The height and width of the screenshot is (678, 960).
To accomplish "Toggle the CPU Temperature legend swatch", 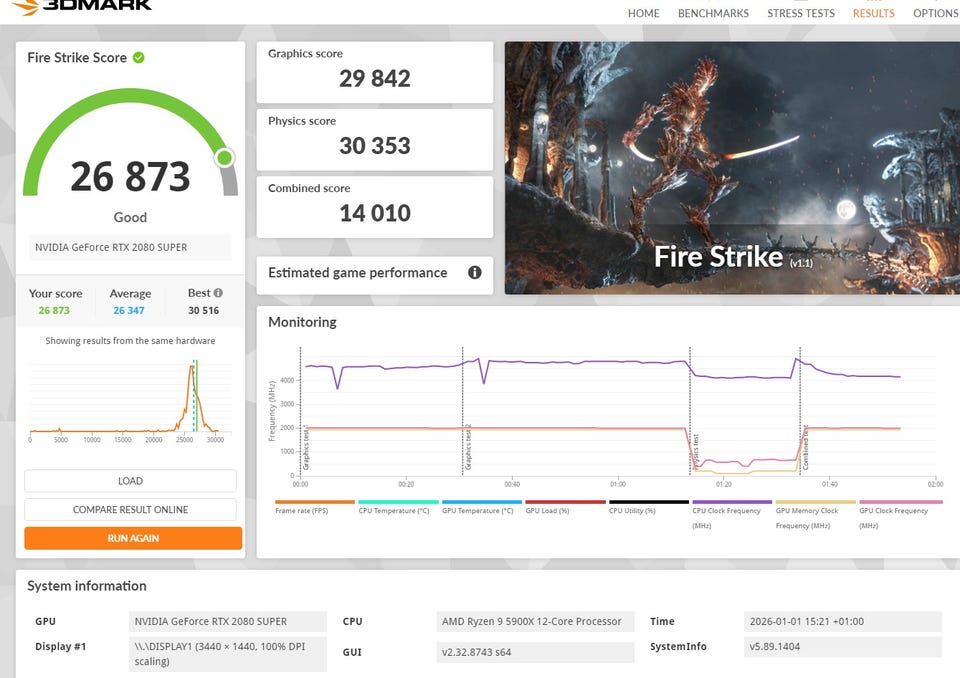I will [398, 502].
